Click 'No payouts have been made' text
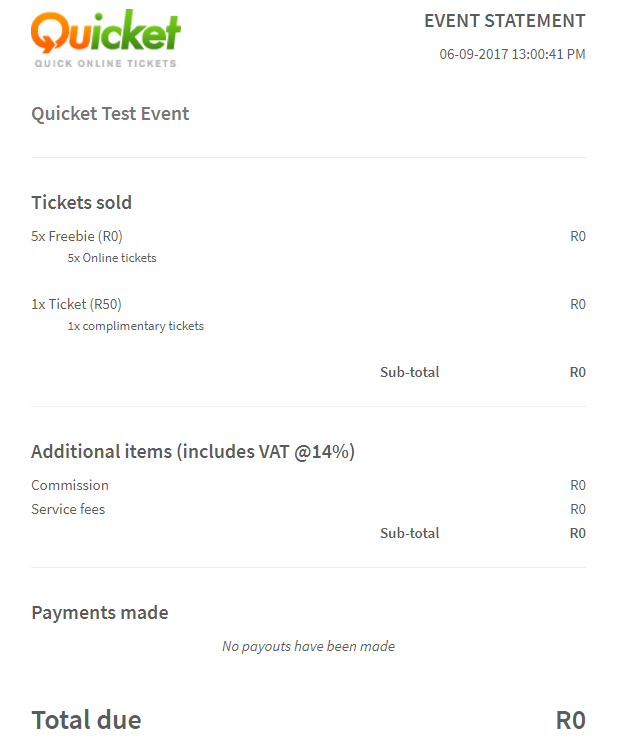 click(308, 646)
